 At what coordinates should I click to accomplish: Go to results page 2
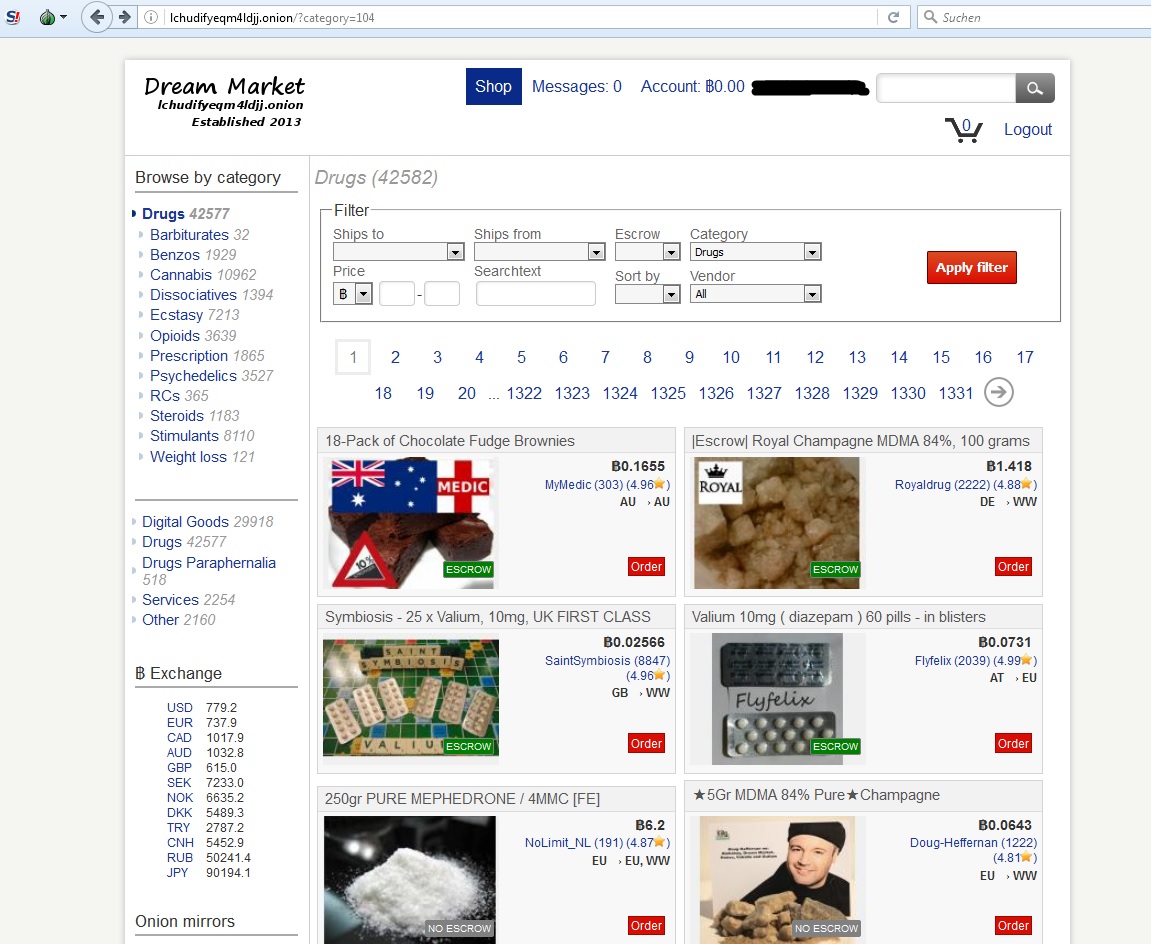coord(395,357)
